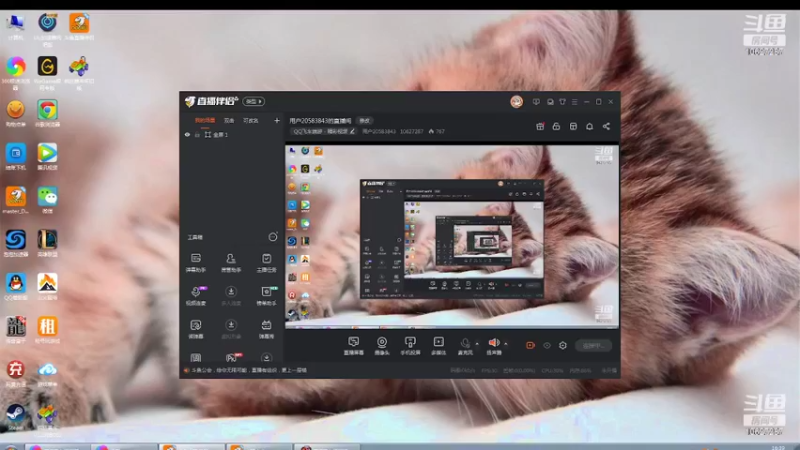
Task: Open Tencent Video desktop icon
Action: tap(47, 156)
